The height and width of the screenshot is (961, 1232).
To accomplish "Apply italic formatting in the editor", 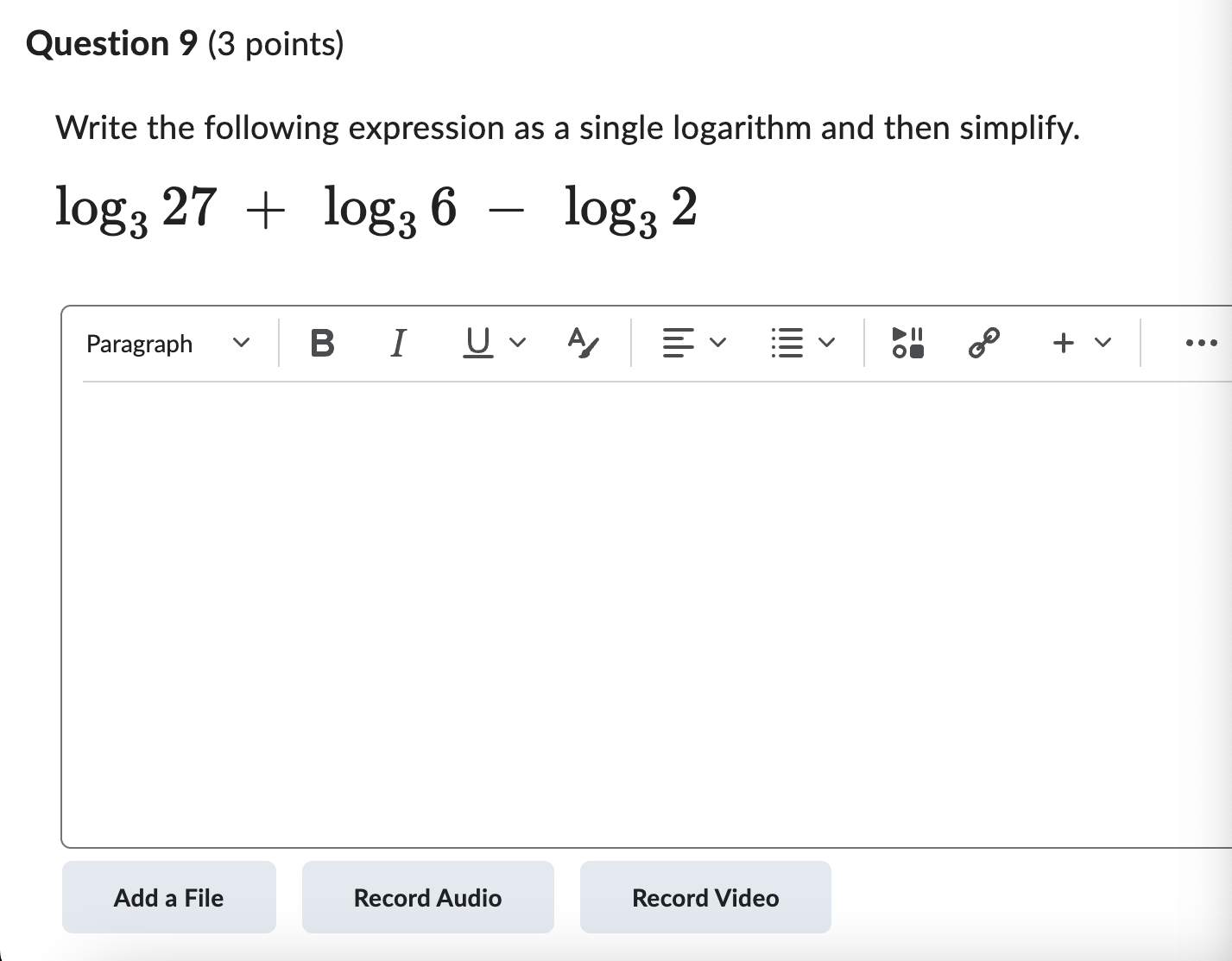I will click(397, 343).
